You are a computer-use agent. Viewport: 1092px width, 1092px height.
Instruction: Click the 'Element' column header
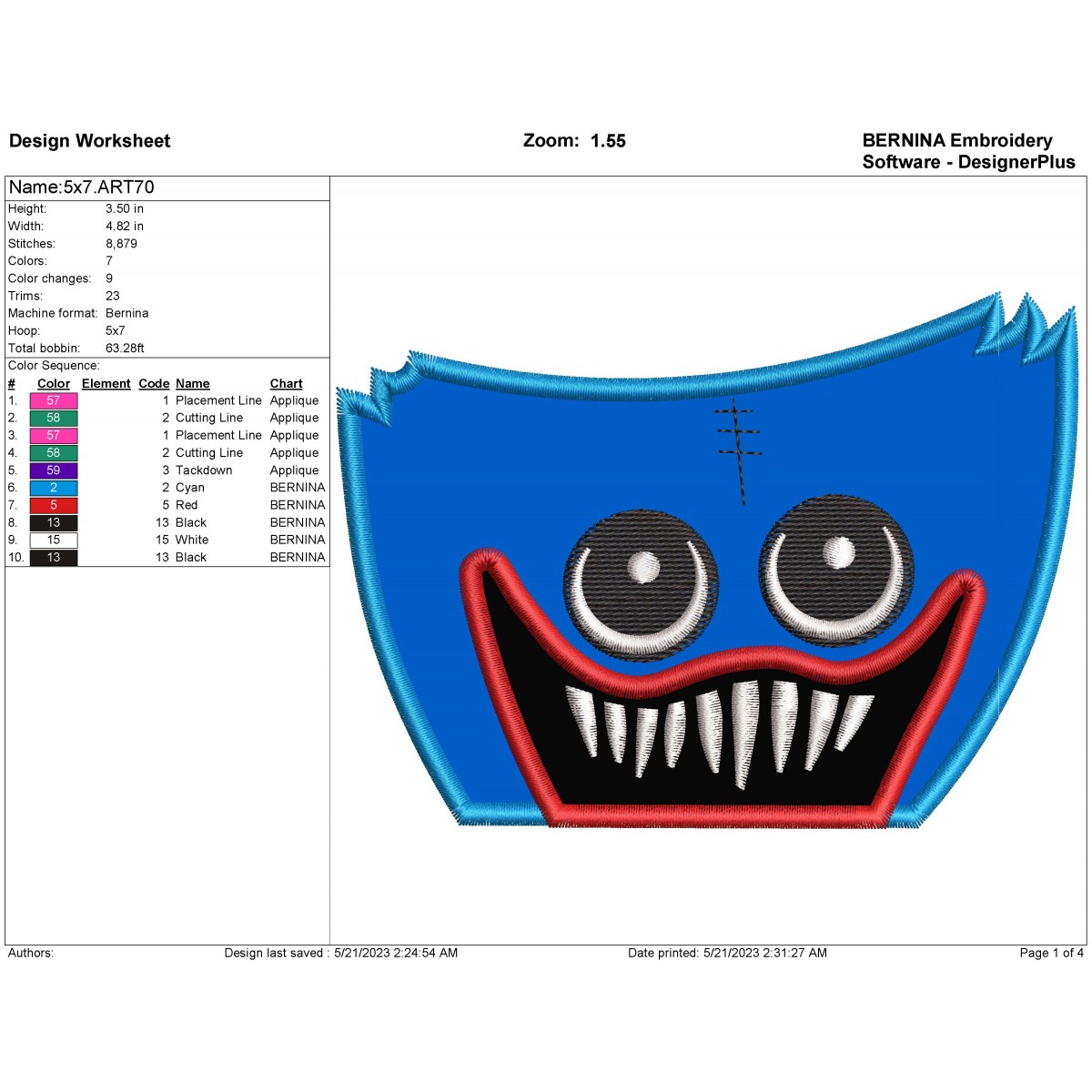pyautogui.click(x=106, y=384)
